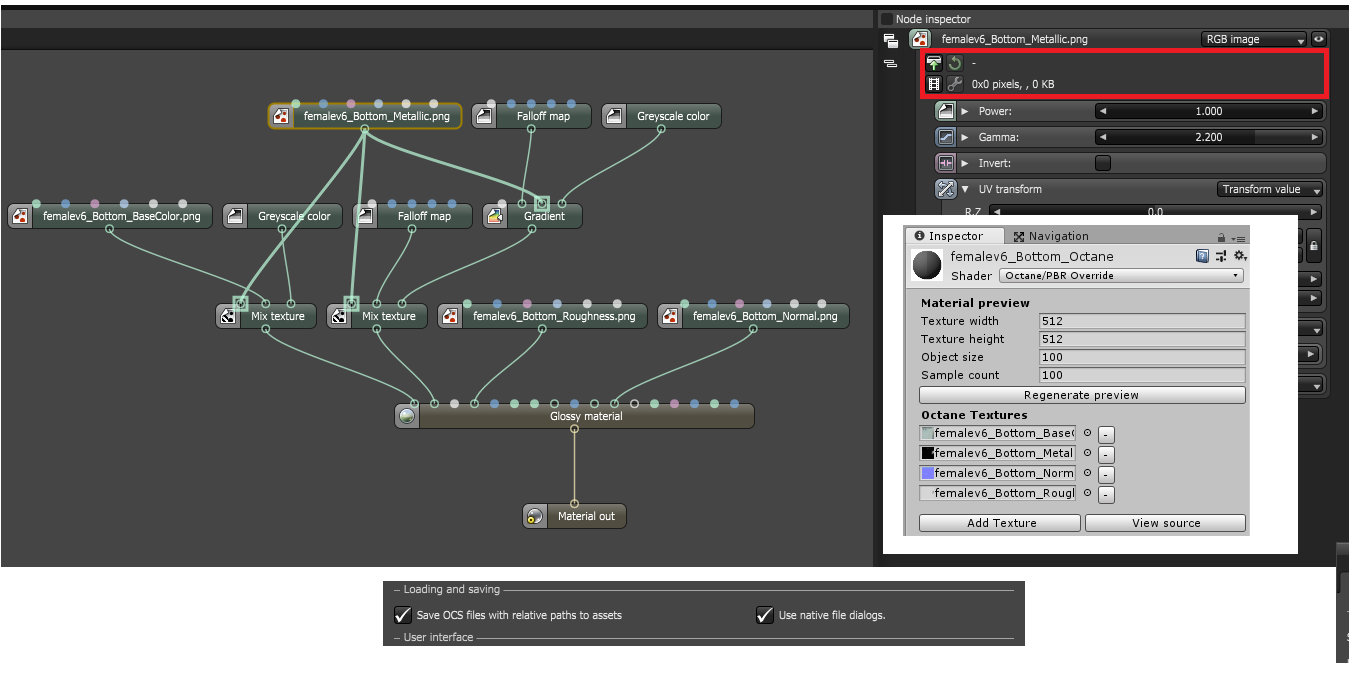Click the View source button
1349x684 pixels.
click(x=1166, y=523)
